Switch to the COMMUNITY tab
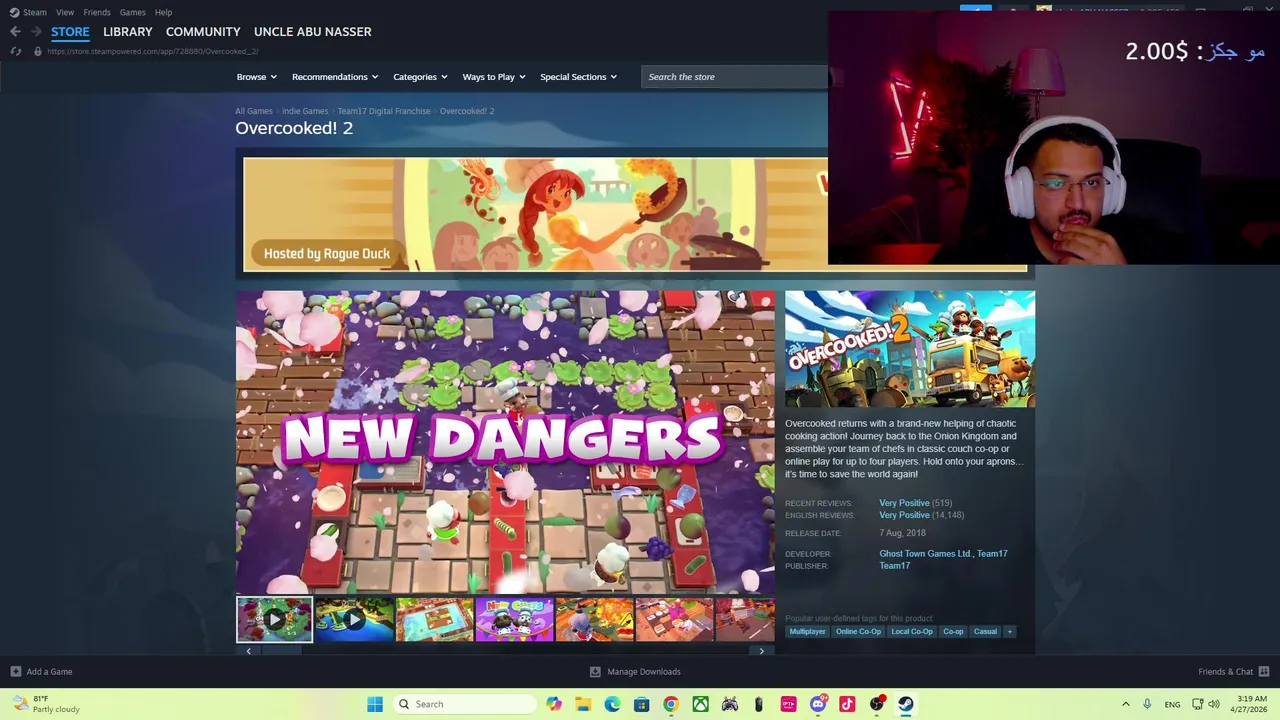1280x720 pixels. tap(203, 32)
